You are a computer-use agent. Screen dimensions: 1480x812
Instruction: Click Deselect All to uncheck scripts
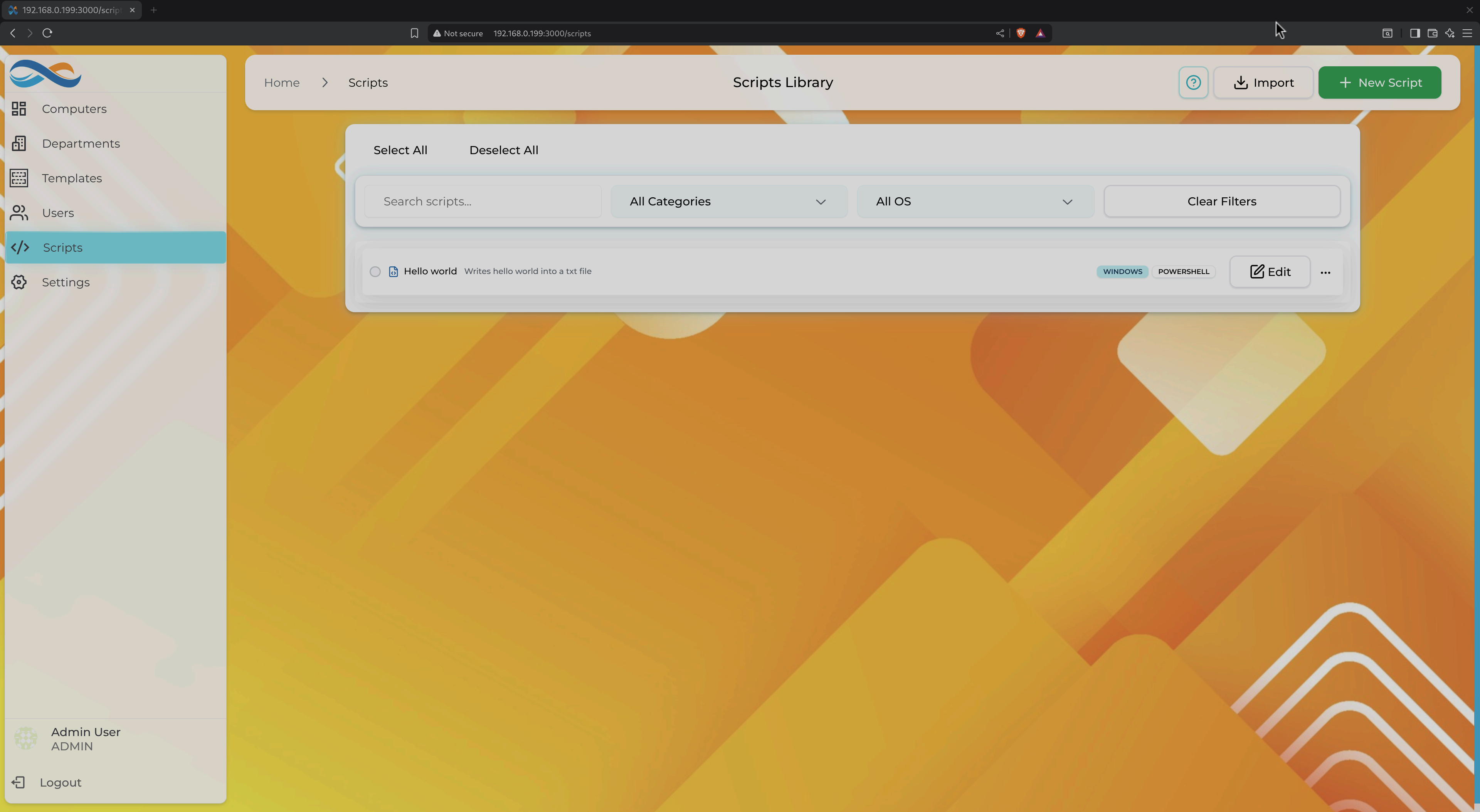coord(503,150)
